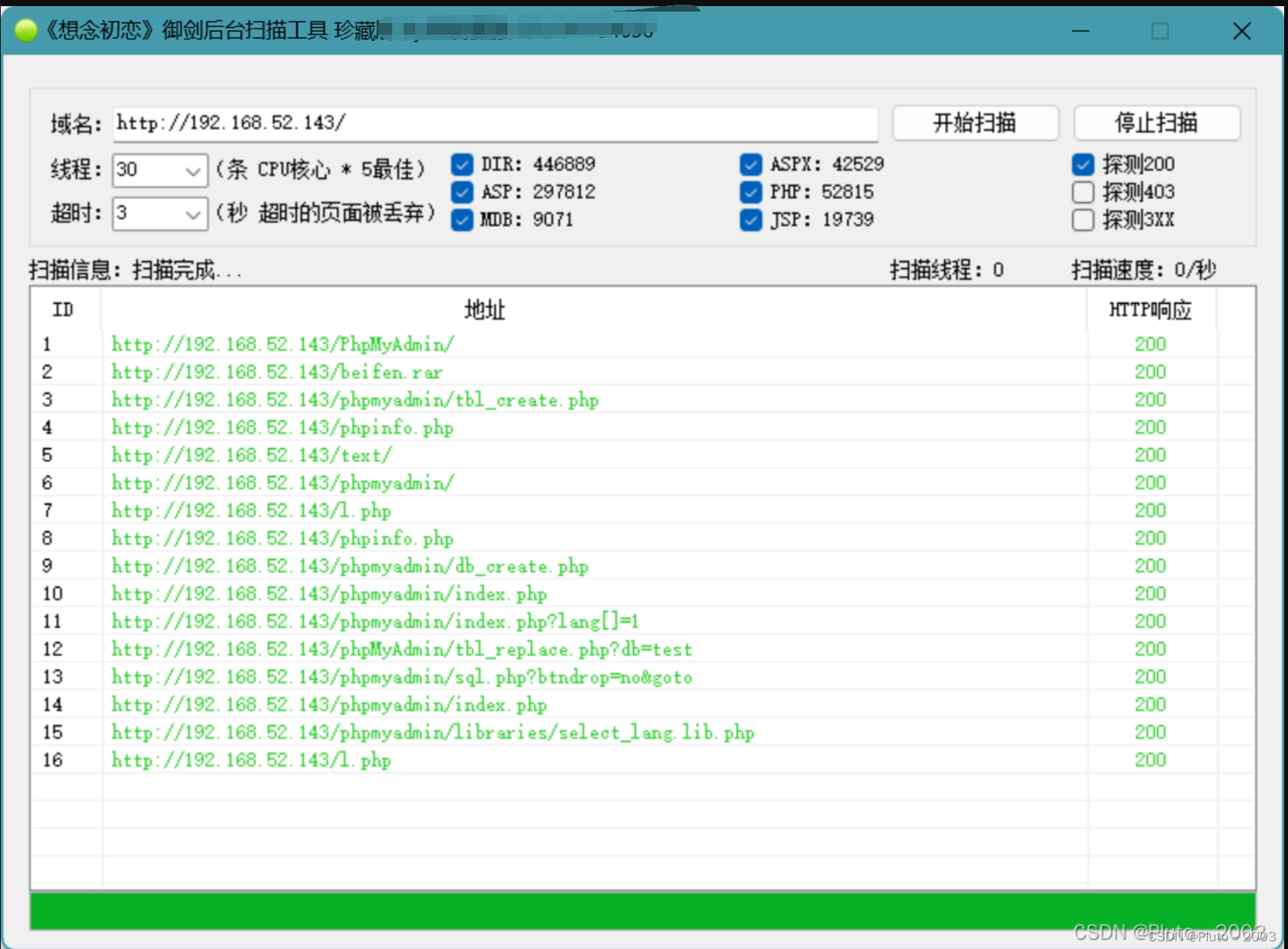Toggle the MDB: 9071 checkbox

(x=462, y=220)
